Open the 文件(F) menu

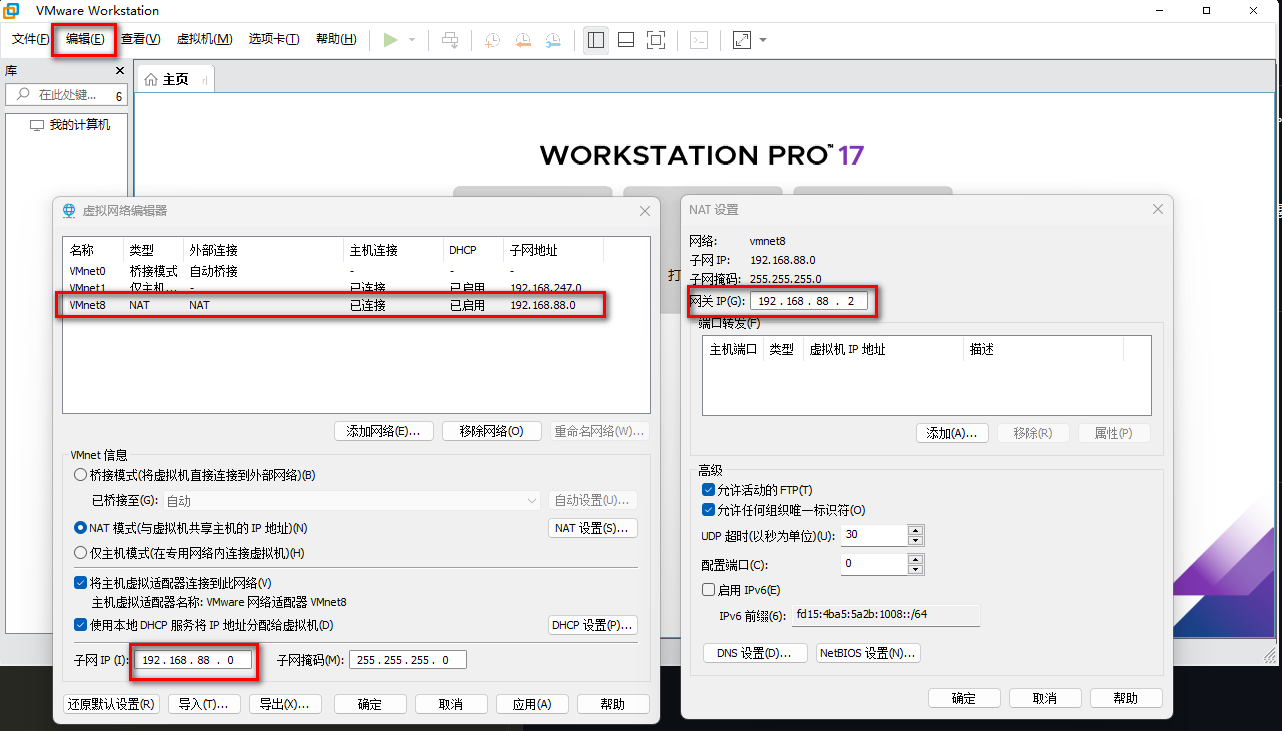(31, 39)
